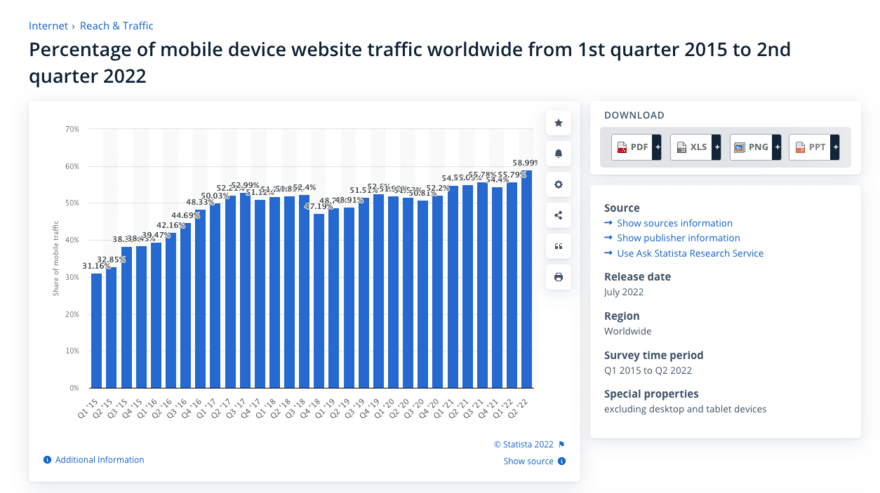The height and width of the screenshot is (493, 880).
Task: Click the info icon next to Show source
Action: (x=562, y=461)
